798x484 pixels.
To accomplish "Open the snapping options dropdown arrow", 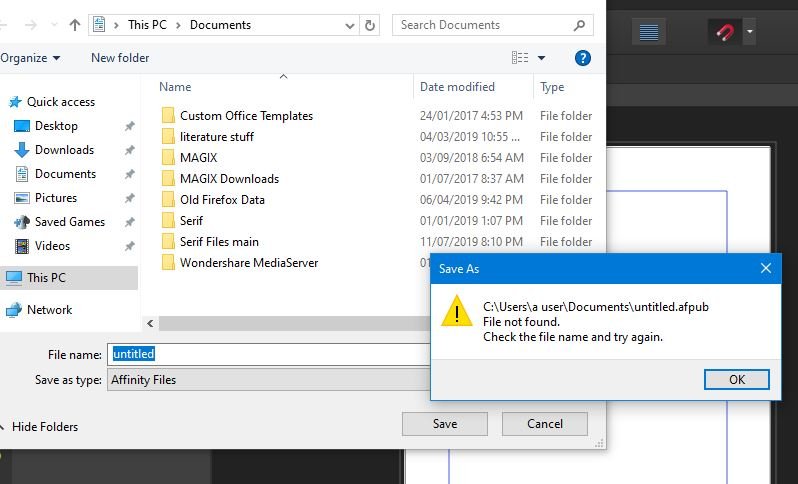I will coord(750,32).
